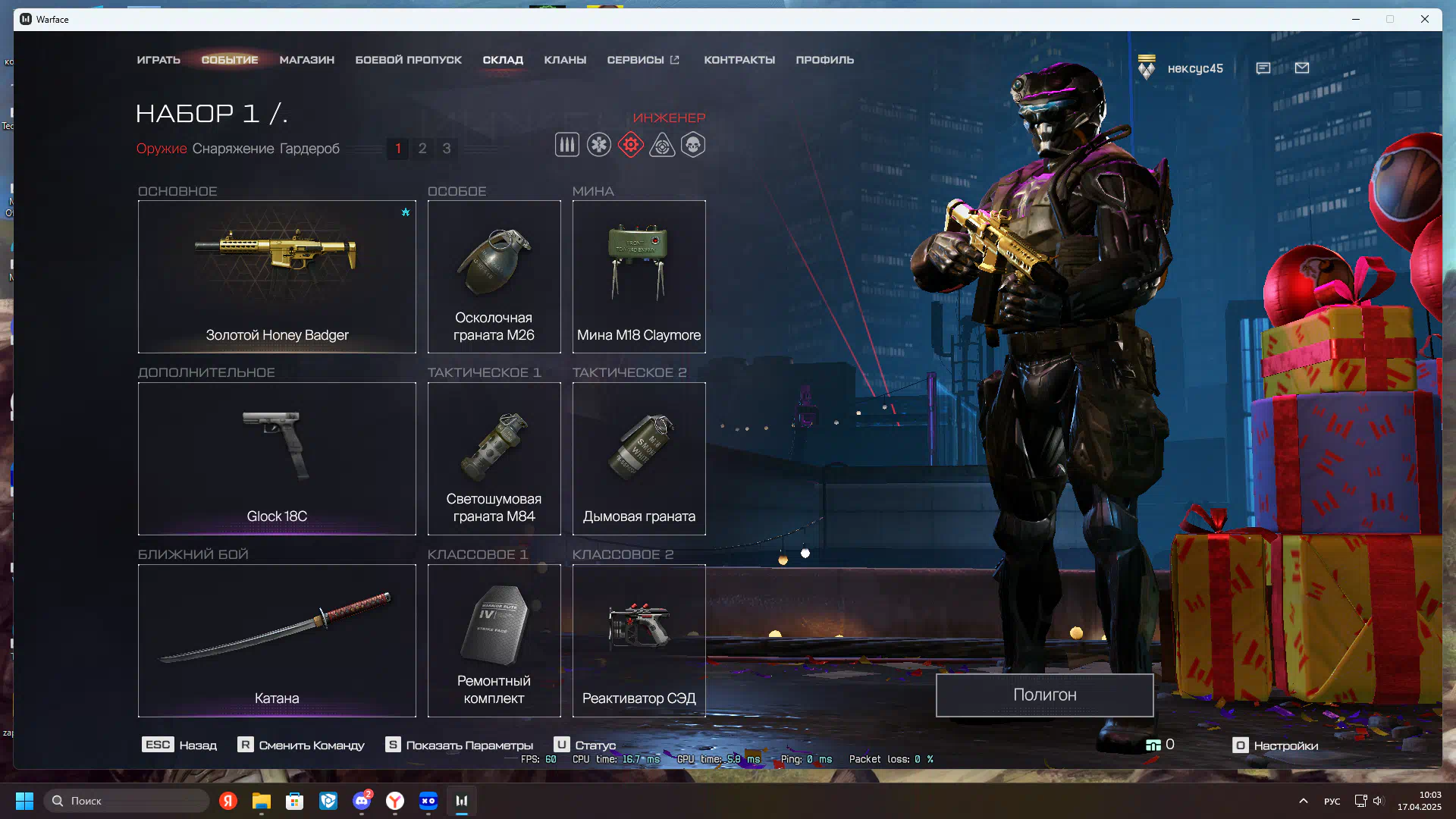Click the player rank badge icon

[1147, 67]
